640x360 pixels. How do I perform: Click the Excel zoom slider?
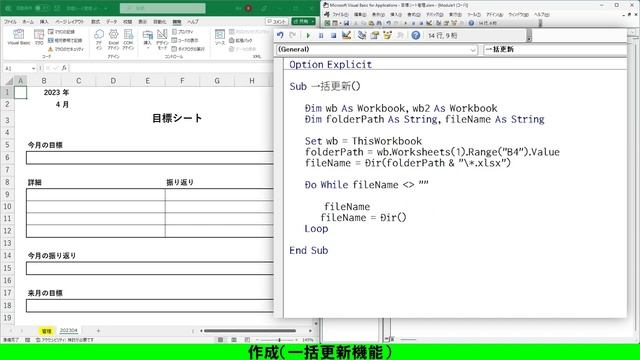[x=279, y=340]
